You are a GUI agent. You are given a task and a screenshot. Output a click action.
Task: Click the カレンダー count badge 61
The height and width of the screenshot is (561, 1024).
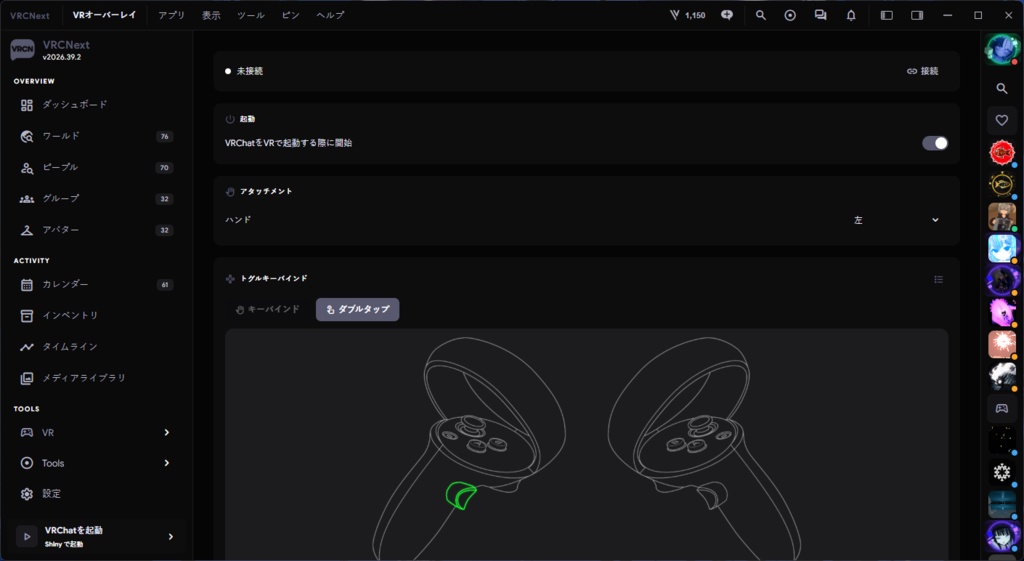pos(165,285)
